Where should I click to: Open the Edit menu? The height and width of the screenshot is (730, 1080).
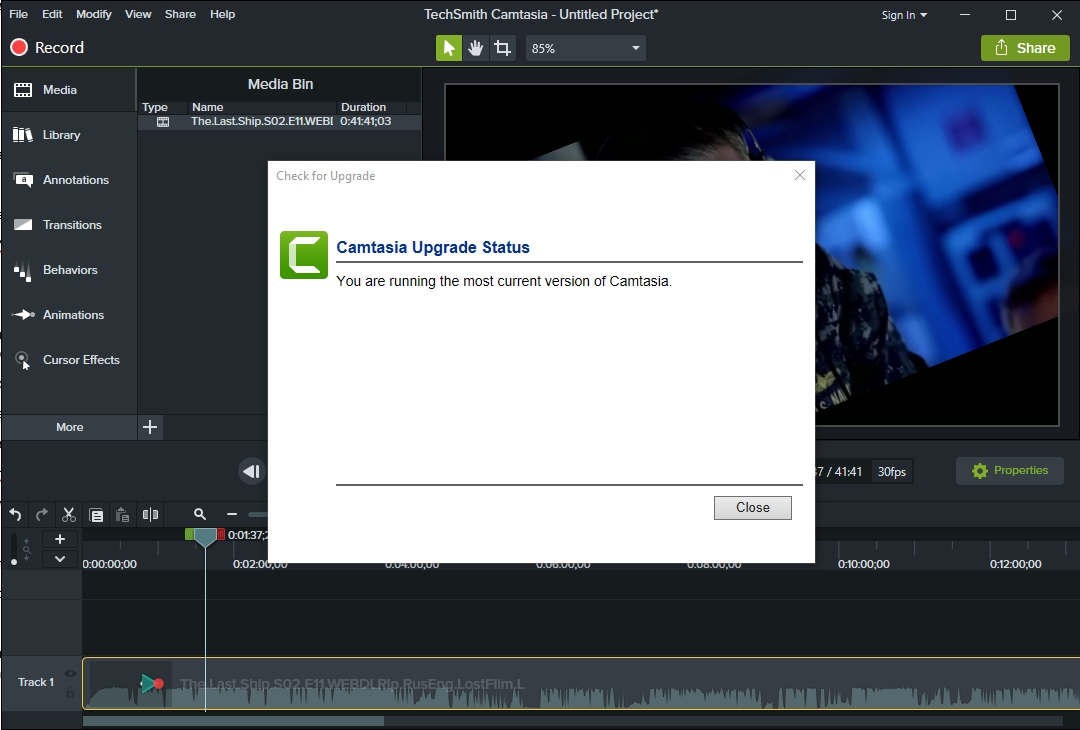[x=52, y=14]
